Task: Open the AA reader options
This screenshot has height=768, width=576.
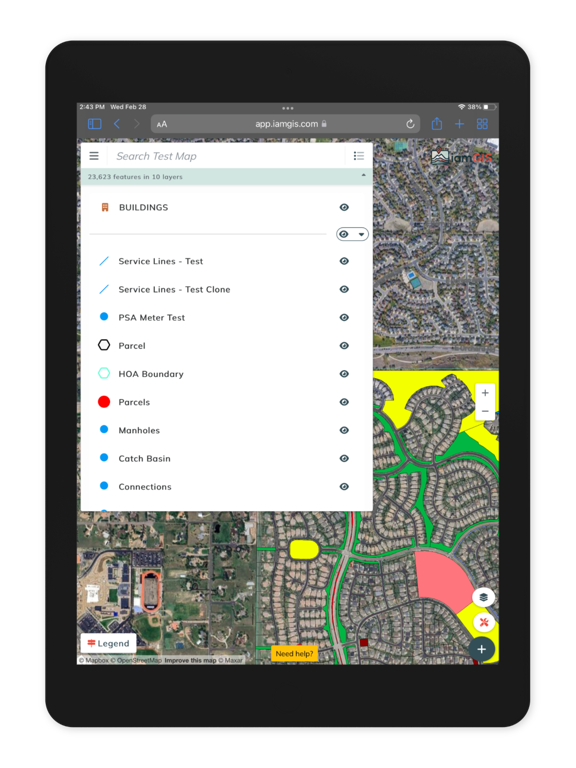Action: [x=162, y=124]
